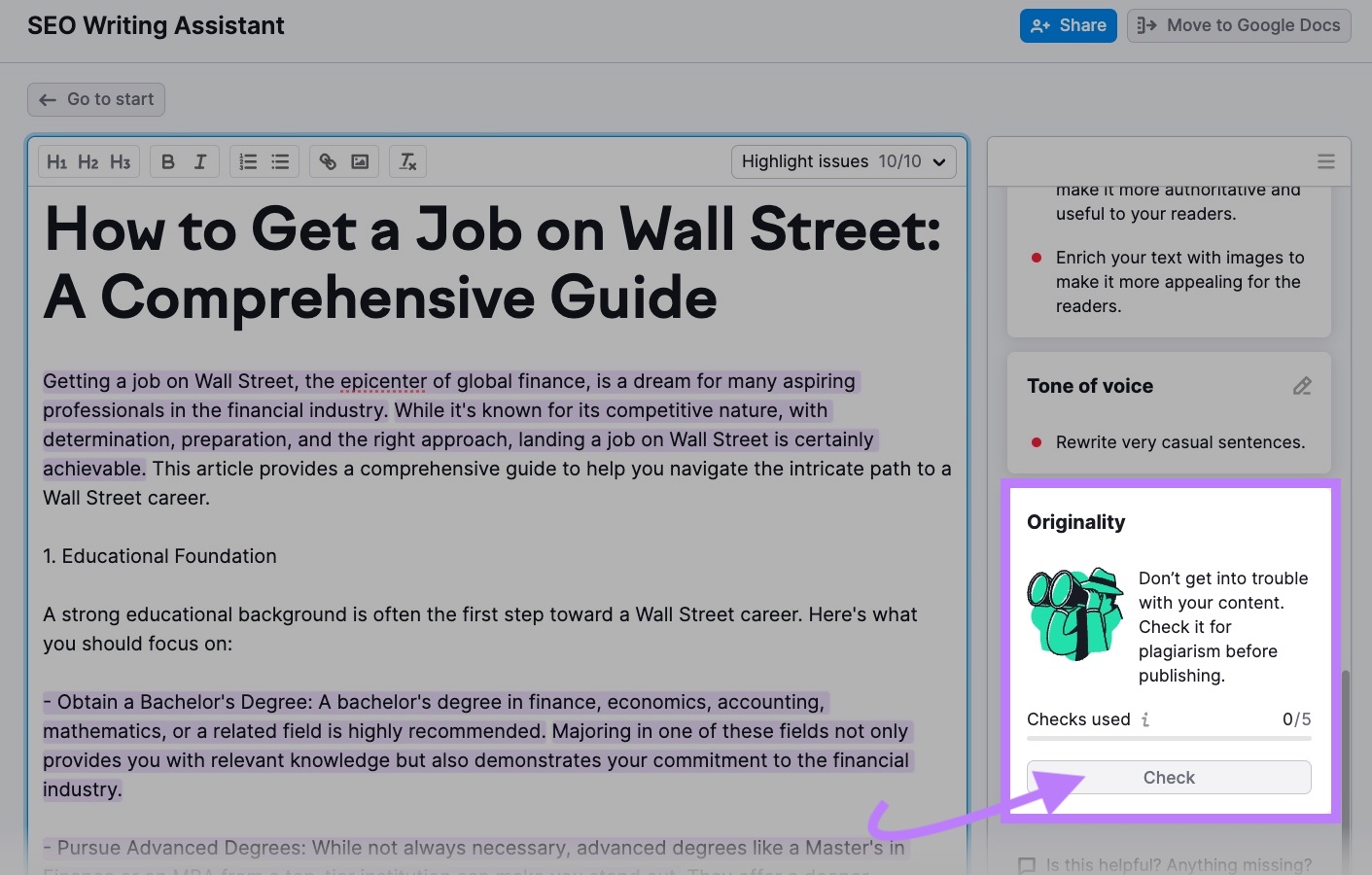Toggle Heading 1 style

point(57,161)
